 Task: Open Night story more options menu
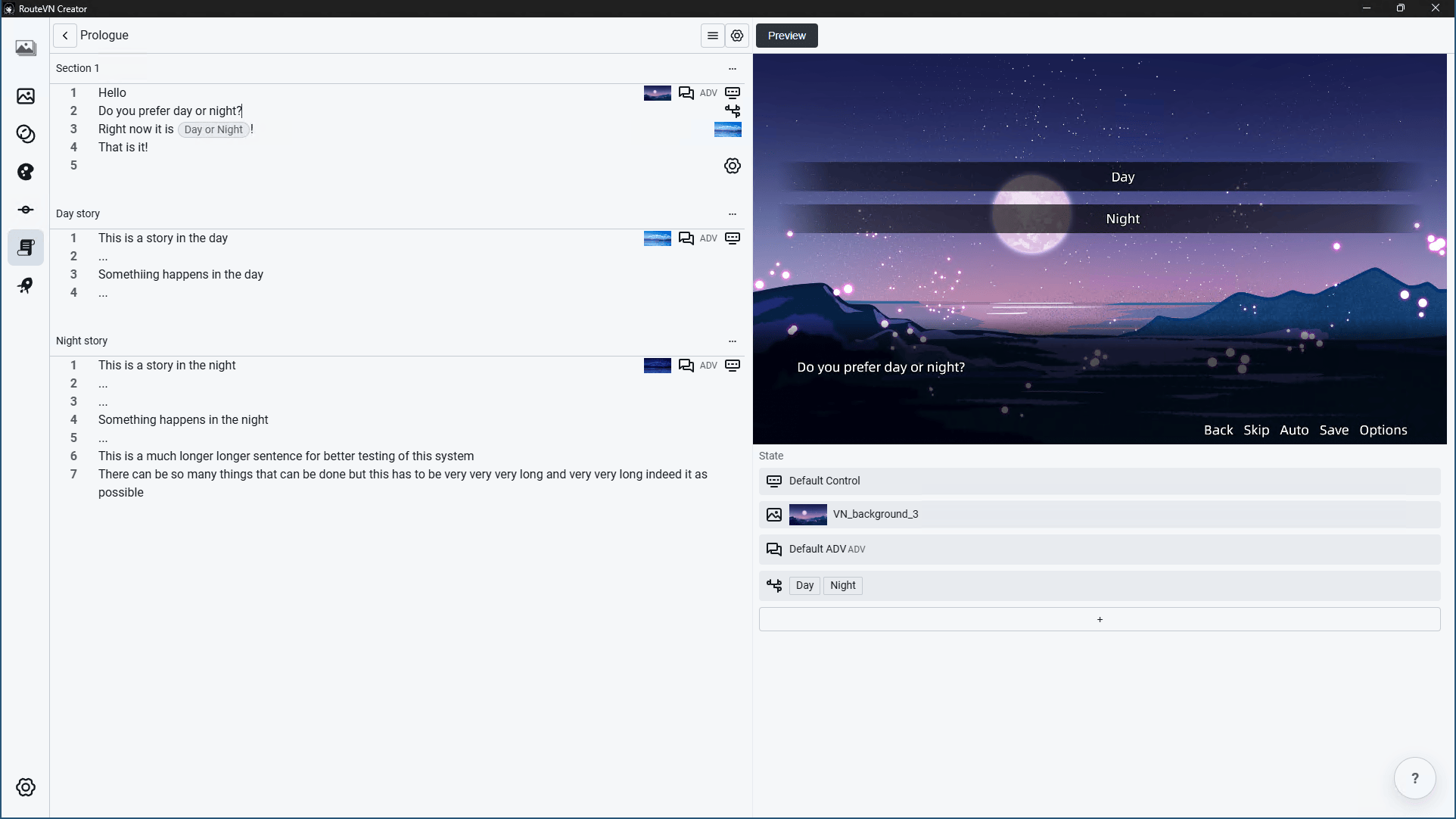[x=733, y=341]
